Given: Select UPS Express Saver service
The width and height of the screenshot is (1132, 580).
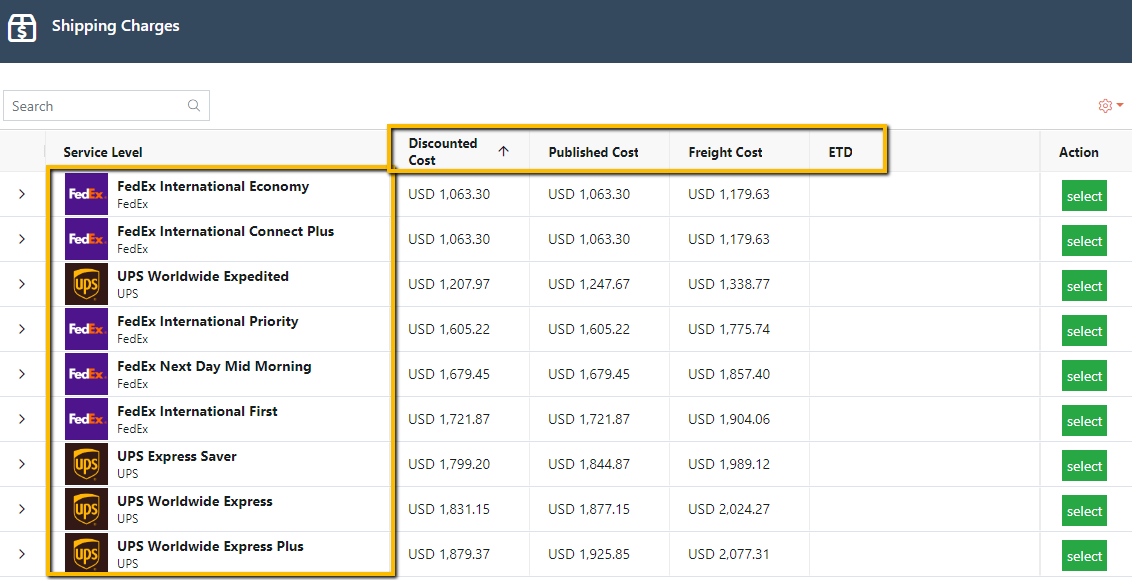Looking at the screenshot, I should point(1084,466).
